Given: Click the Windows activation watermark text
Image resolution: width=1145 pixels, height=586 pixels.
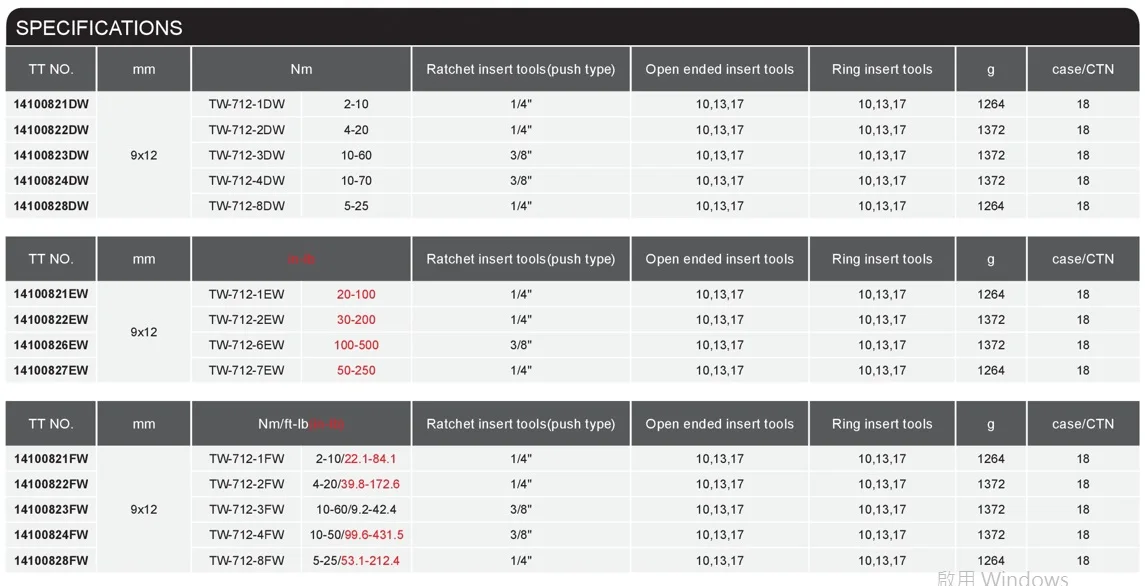Looking at the screenshot, I should pos(1002,578).
